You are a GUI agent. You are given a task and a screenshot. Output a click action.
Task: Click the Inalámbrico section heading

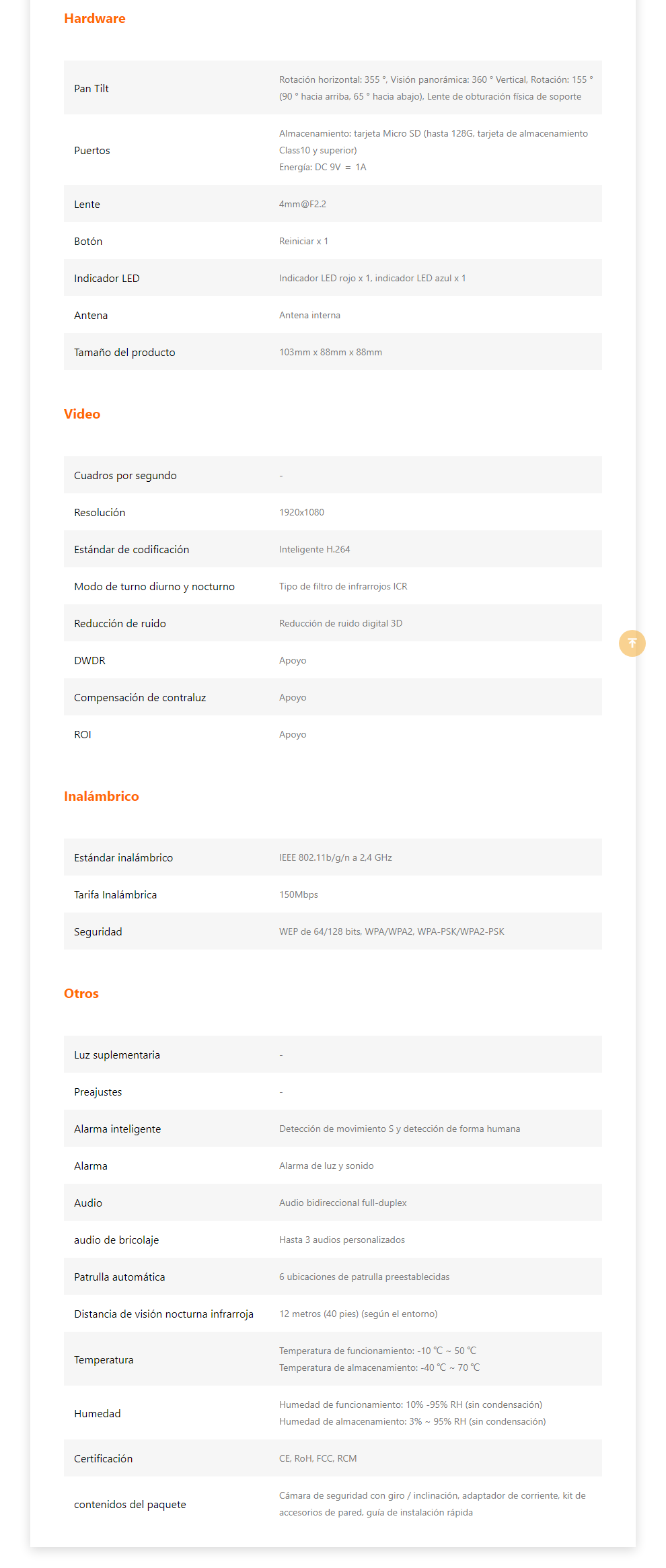[x=102, y=797]
